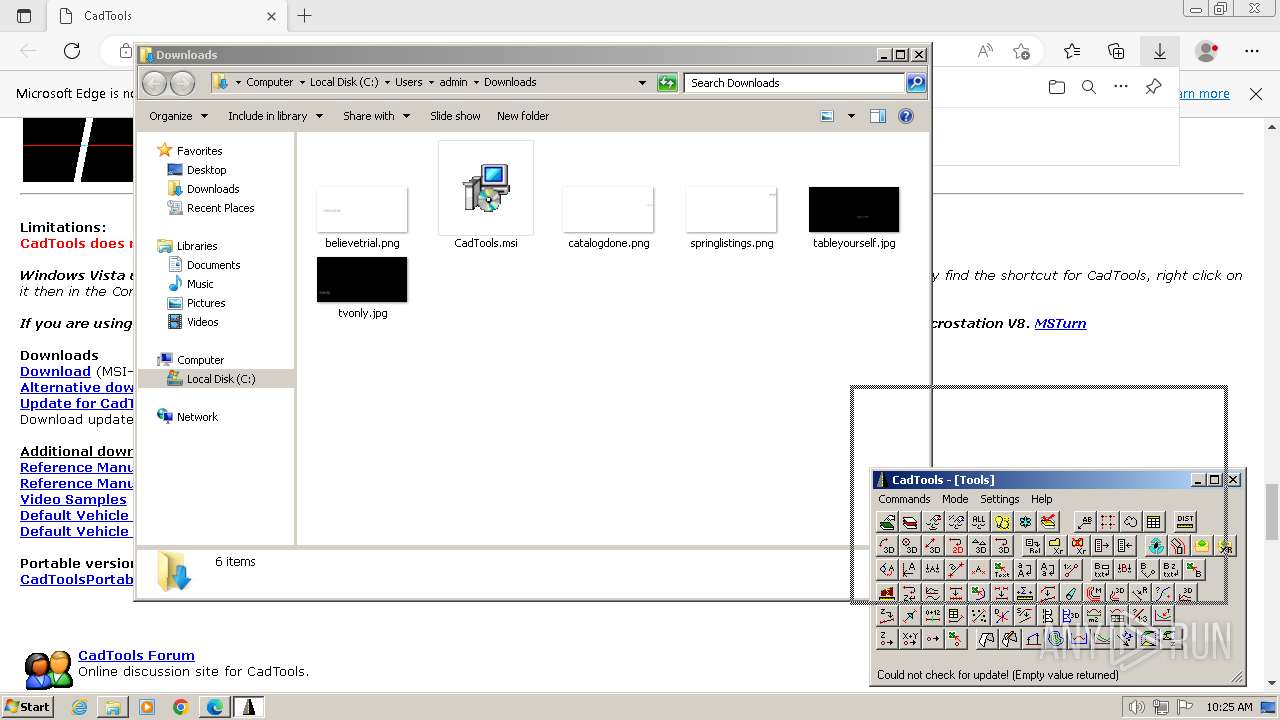This screenshot has width=1280, height=720.
Task: Click the Video Samples link
Action: click(x=73, y=499)
